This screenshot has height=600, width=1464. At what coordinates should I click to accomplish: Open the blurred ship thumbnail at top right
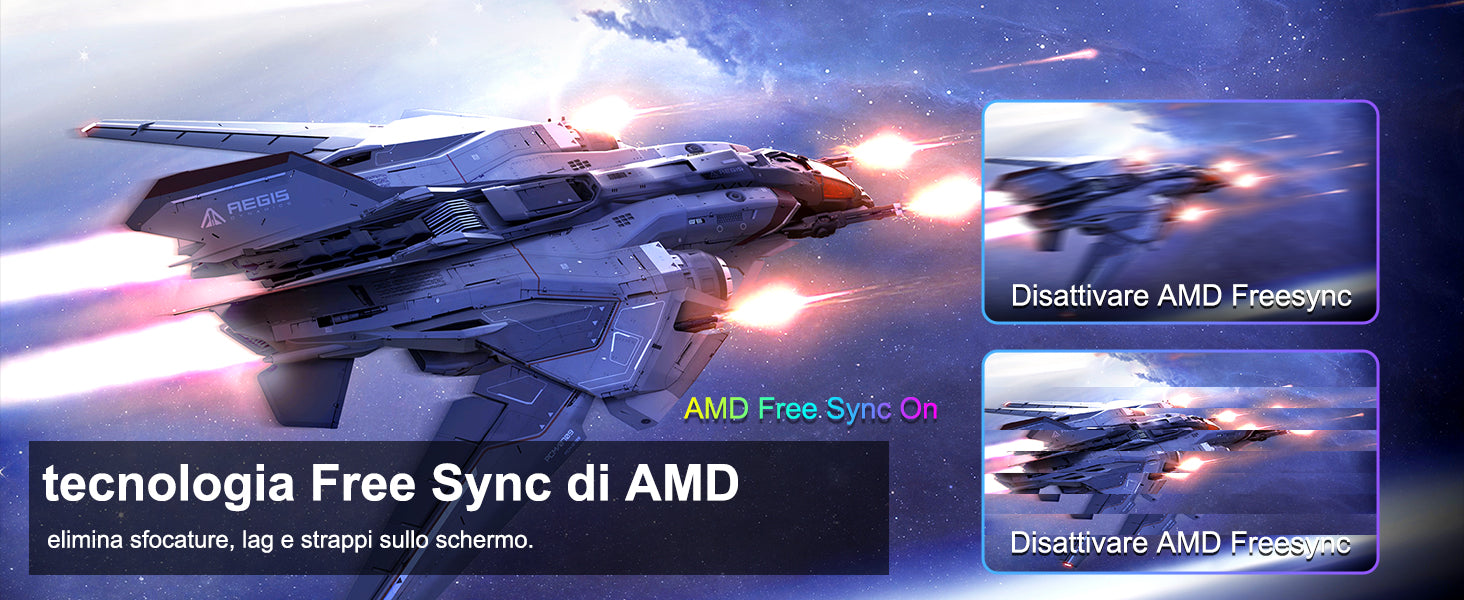tap(1180, 211)
